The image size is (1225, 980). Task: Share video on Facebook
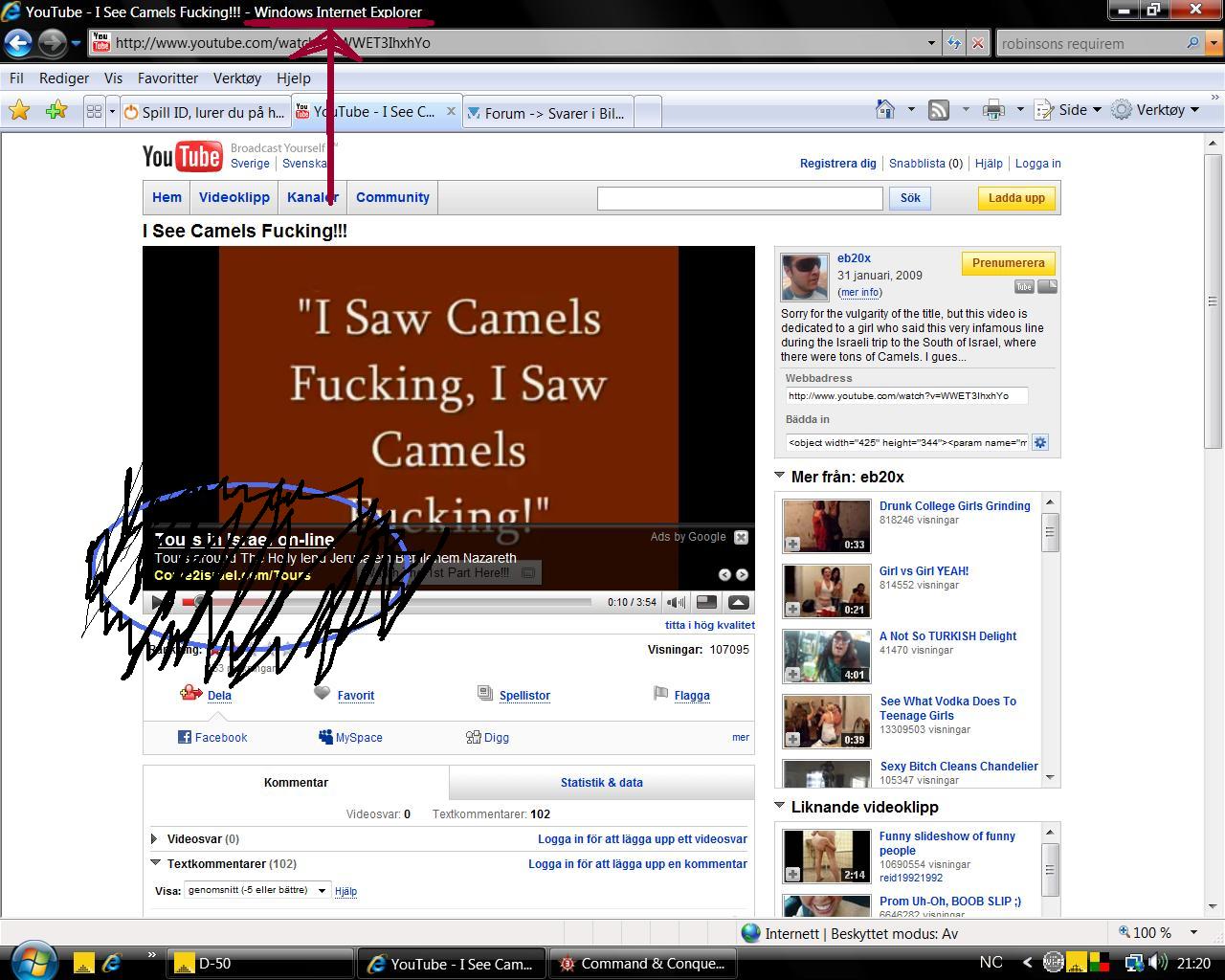click(212, 737)
